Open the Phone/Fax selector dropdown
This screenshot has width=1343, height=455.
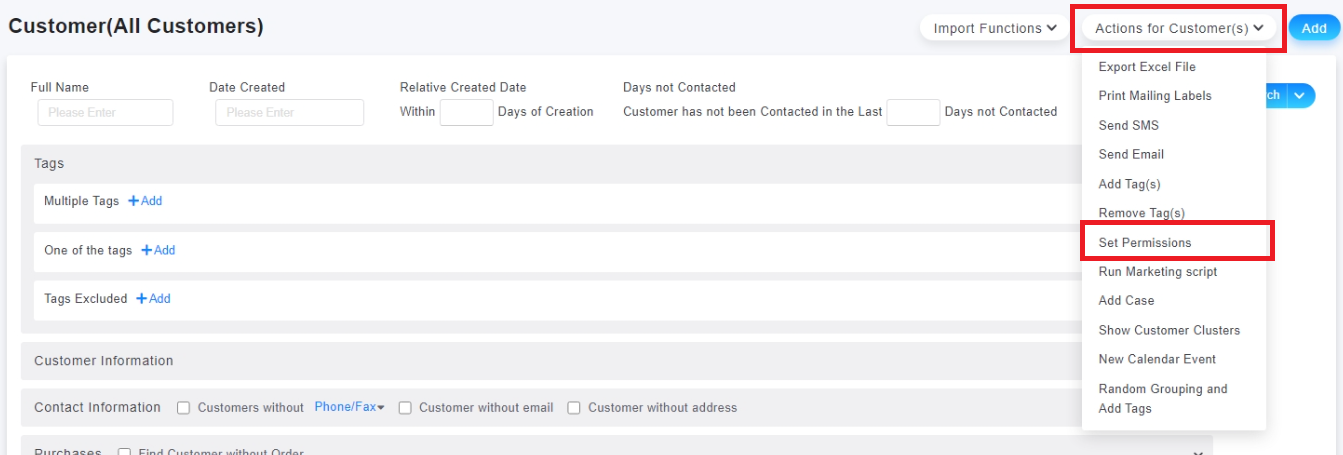pos(349,407)
